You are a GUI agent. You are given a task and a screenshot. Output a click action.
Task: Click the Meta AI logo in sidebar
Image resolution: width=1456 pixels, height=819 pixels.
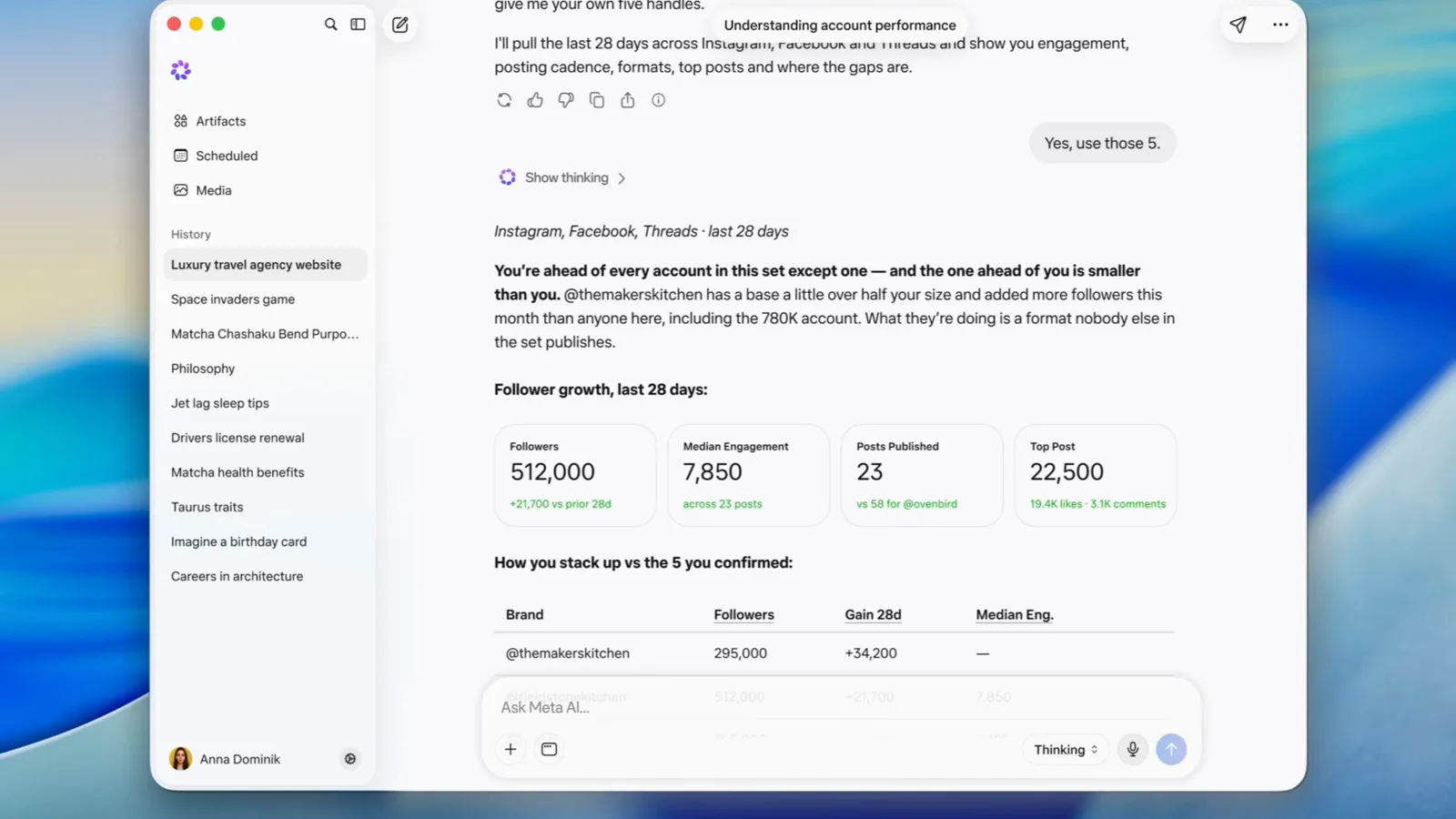tap(181, 71)
